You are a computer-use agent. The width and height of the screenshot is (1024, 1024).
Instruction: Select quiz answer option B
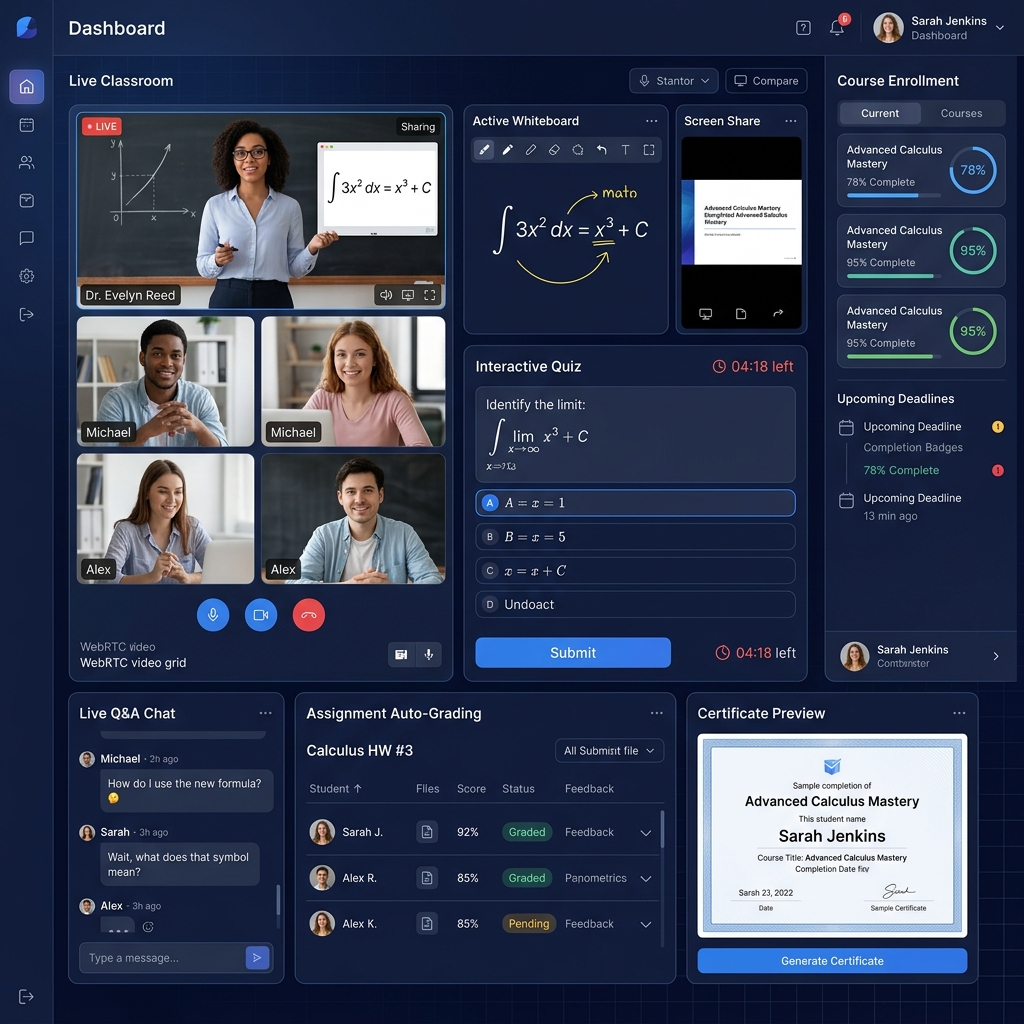point(635,537)
